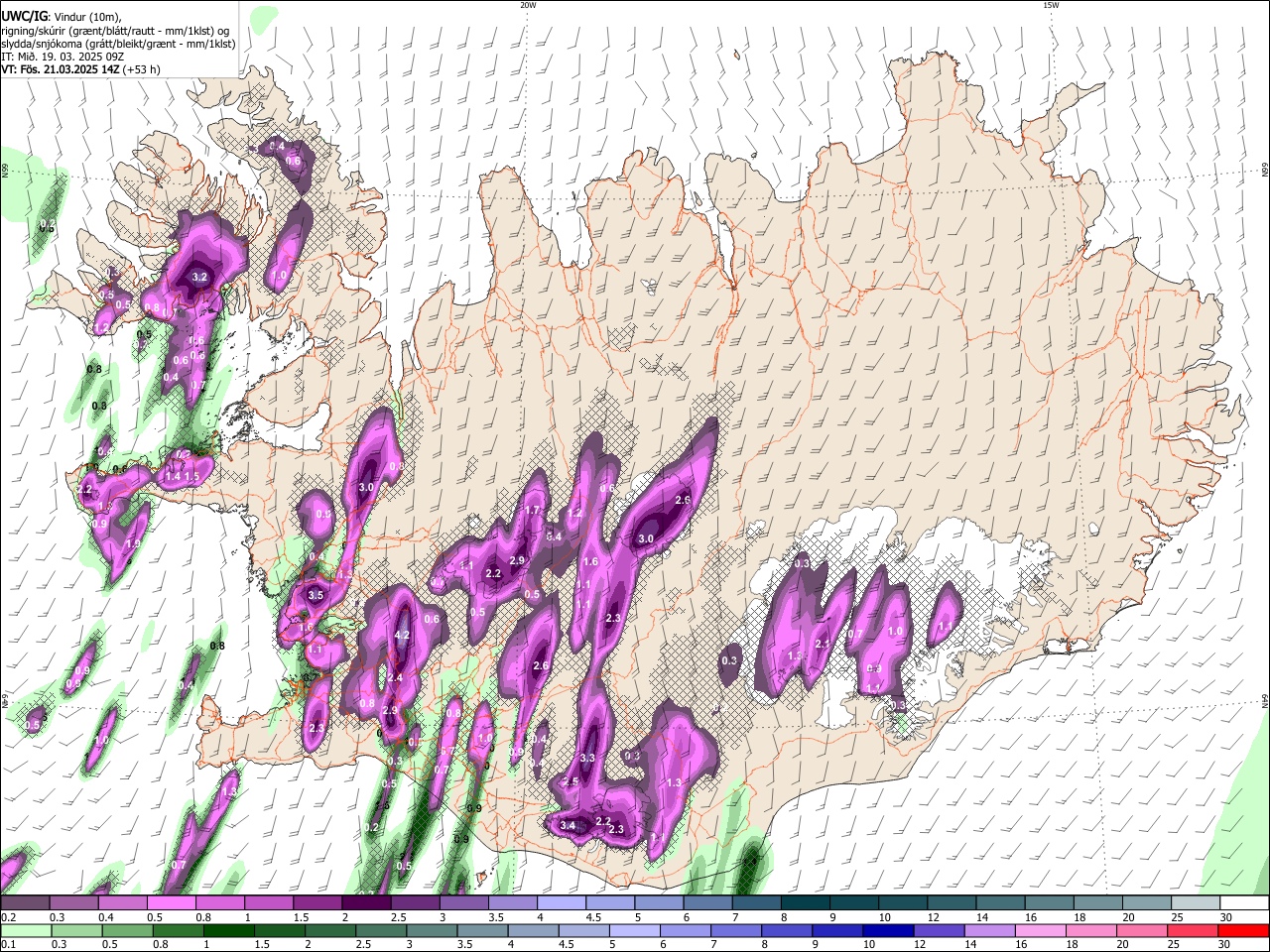Select bottom-row green swatch between 0.5 and 0.8
The image size is (1270, 952).
click(127, 930)
